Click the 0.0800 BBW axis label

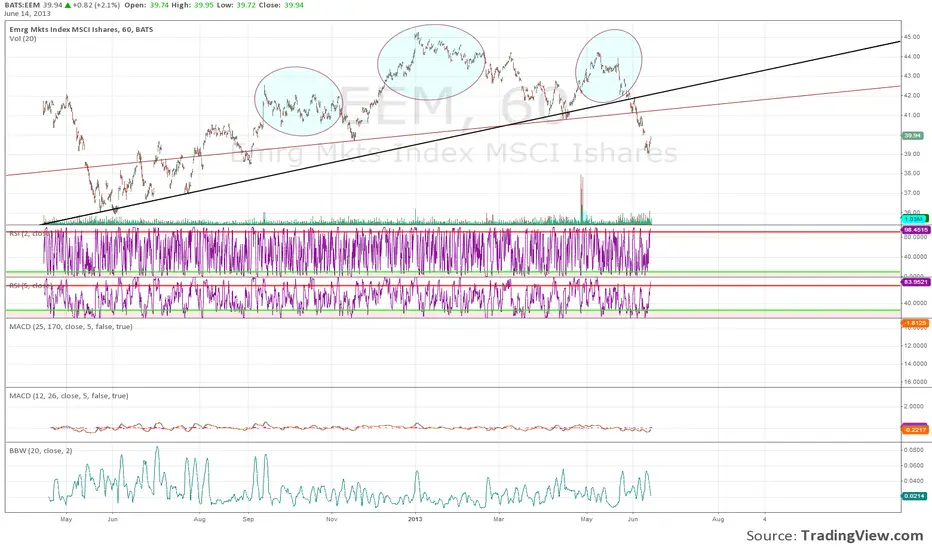(x=914, y=450)
